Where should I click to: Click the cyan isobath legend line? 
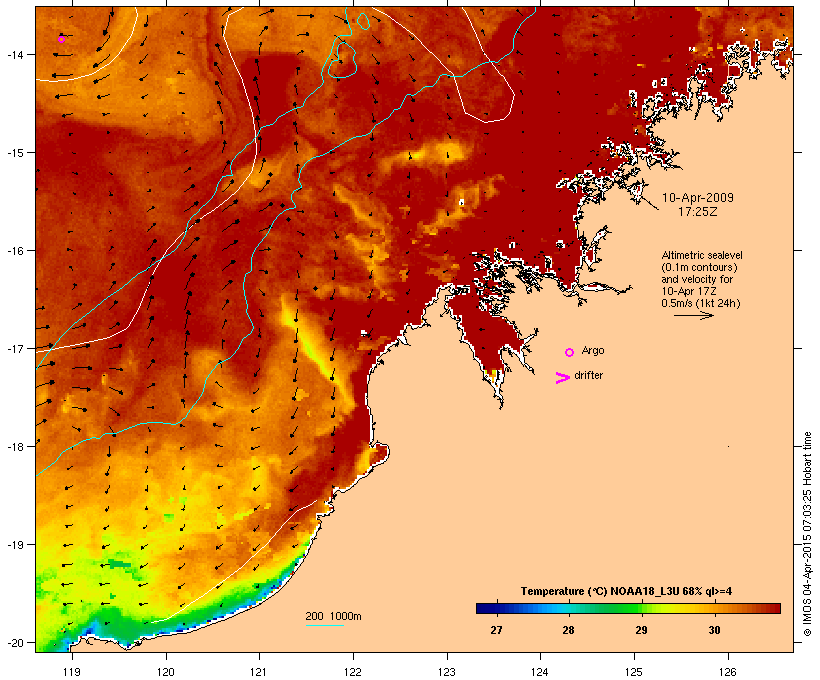[325, 625]
